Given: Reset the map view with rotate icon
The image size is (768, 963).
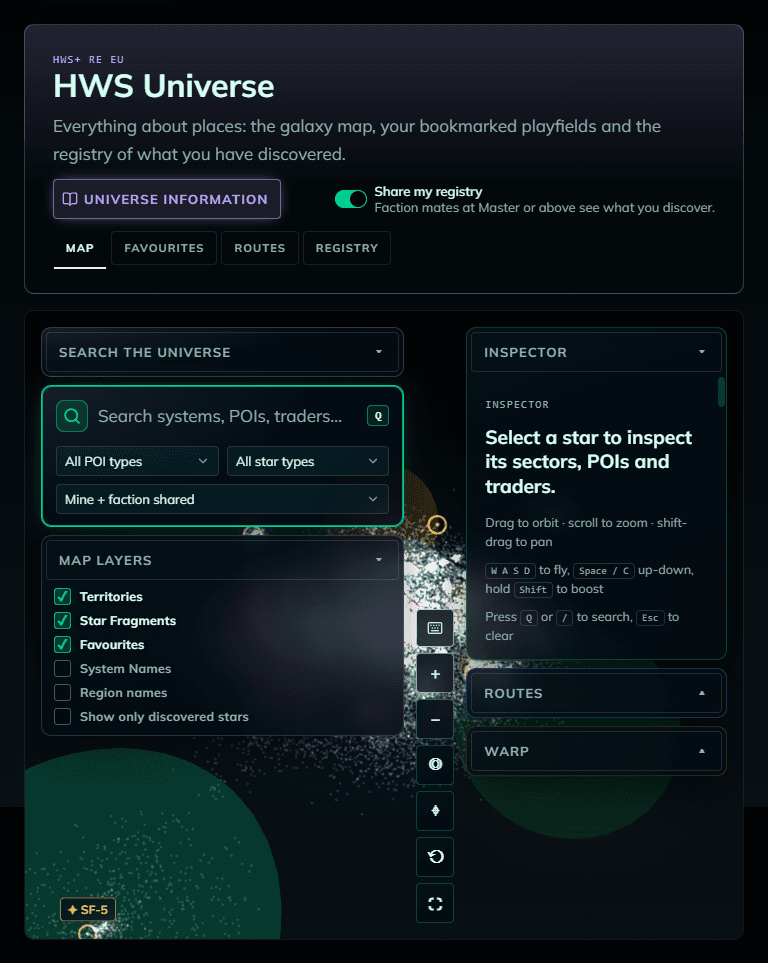Looking at the screenshot, I should pyautogui.click(x=435, y=857).
